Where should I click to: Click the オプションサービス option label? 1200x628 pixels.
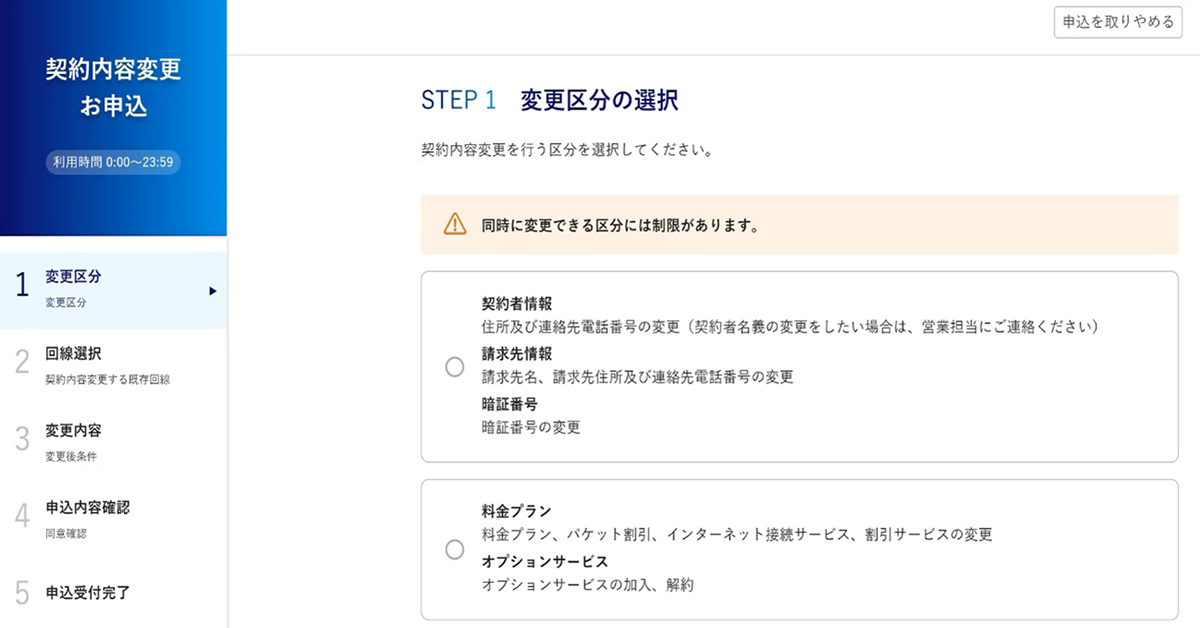point(545,562)
